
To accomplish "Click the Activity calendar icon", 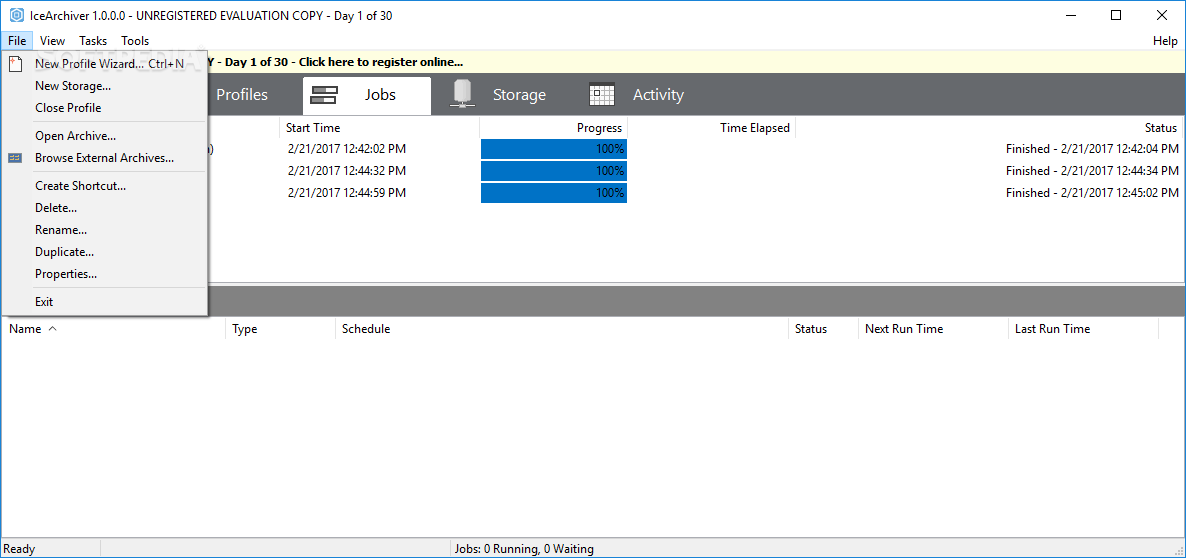I will tap(601, 95).
